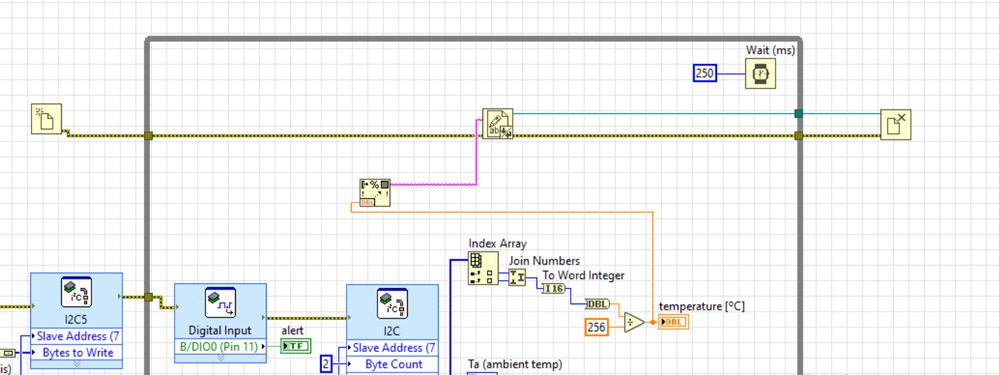Click the 256 divisor constant
This screenshot has width=999, height=375.
pos(597,328)
